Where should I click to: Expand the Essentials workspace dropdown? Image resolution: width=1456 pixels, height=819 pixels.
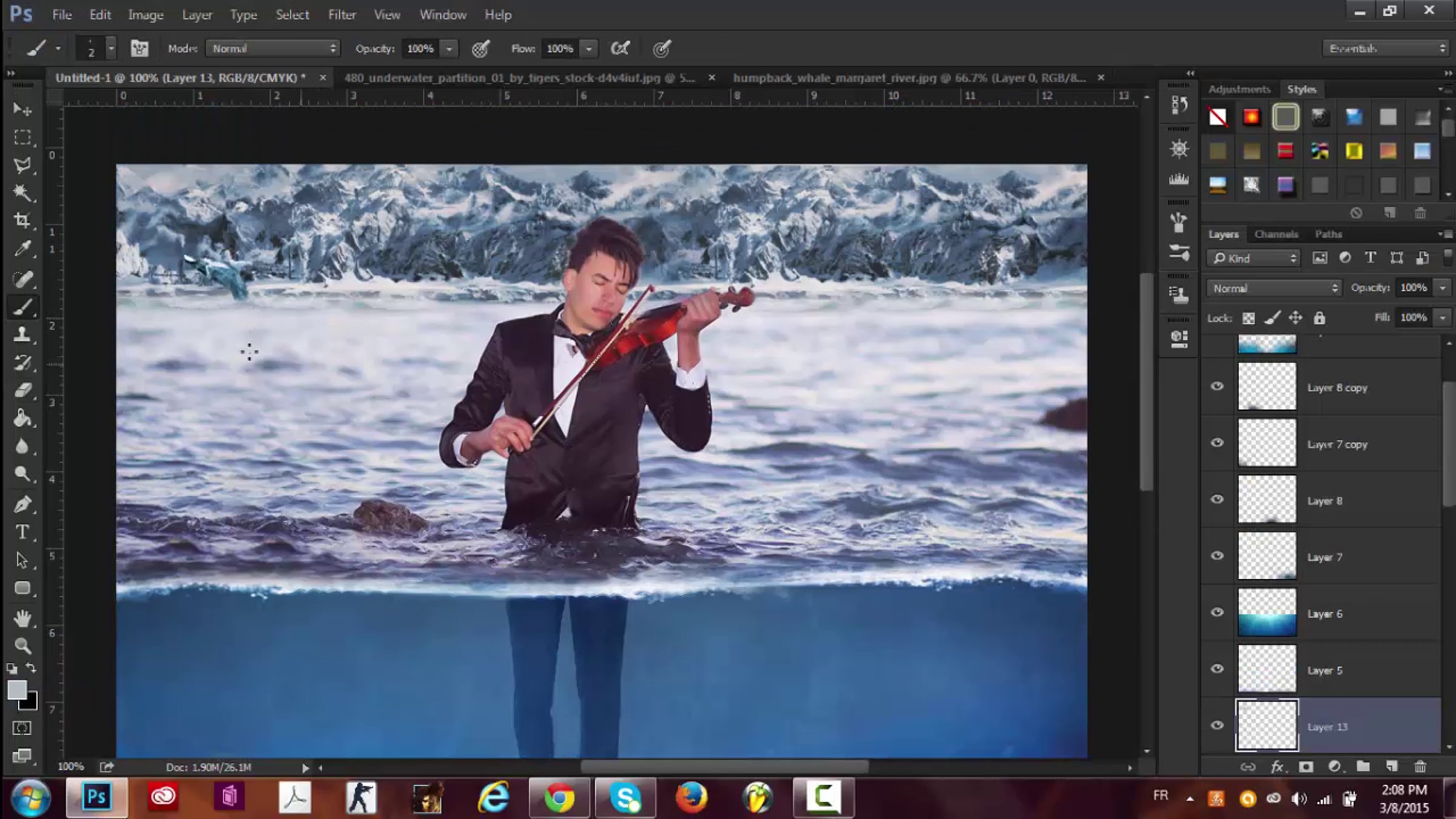coord(1386,49)
